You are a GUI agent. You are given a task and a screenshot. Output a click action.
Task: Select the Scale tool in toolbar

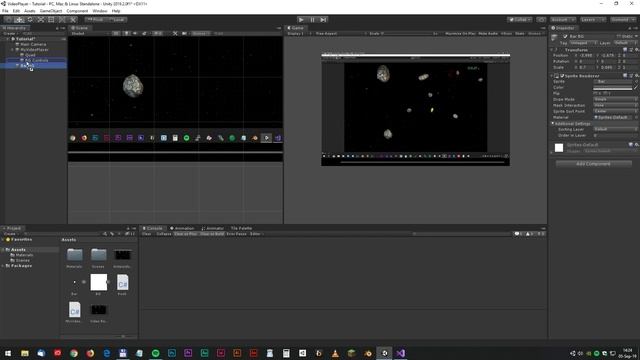(x=40, y=20)
